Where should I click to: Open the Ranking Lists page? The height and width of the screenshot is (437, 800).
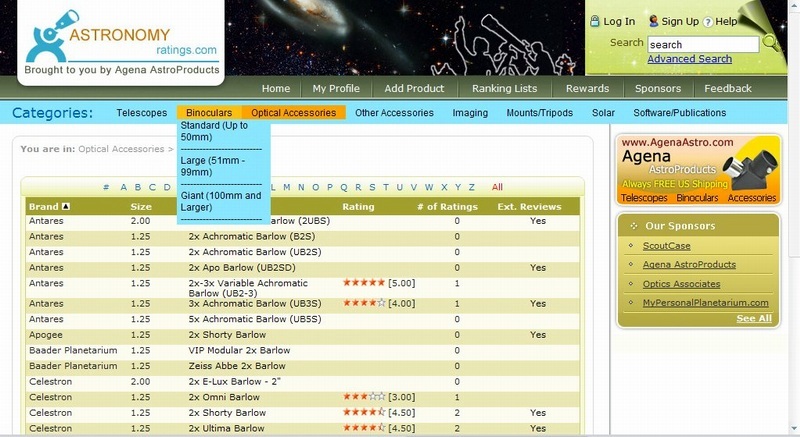pos(504,88)
